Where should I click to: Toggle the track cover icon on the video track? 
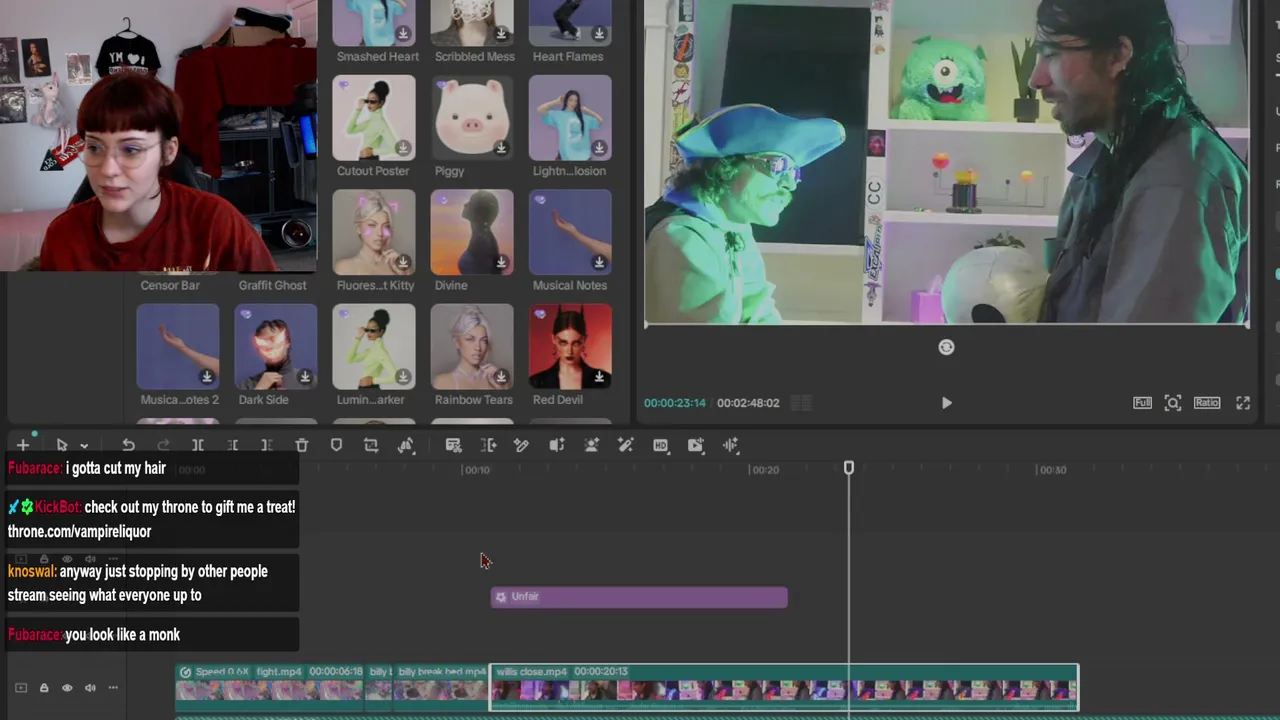[21, 688]
